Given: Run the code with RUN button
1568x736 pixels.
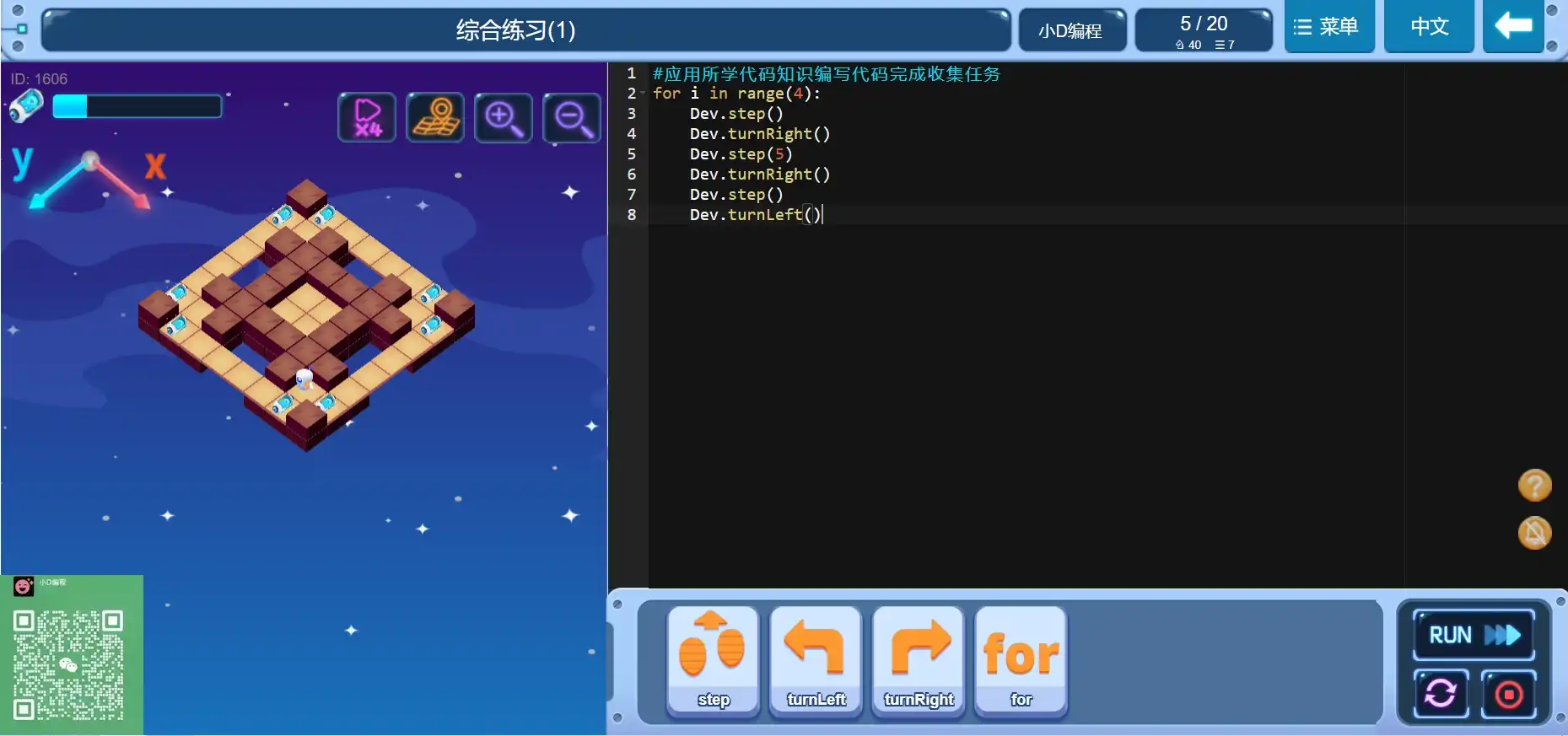Looking at the screenshot, I should click(1473, 635).
